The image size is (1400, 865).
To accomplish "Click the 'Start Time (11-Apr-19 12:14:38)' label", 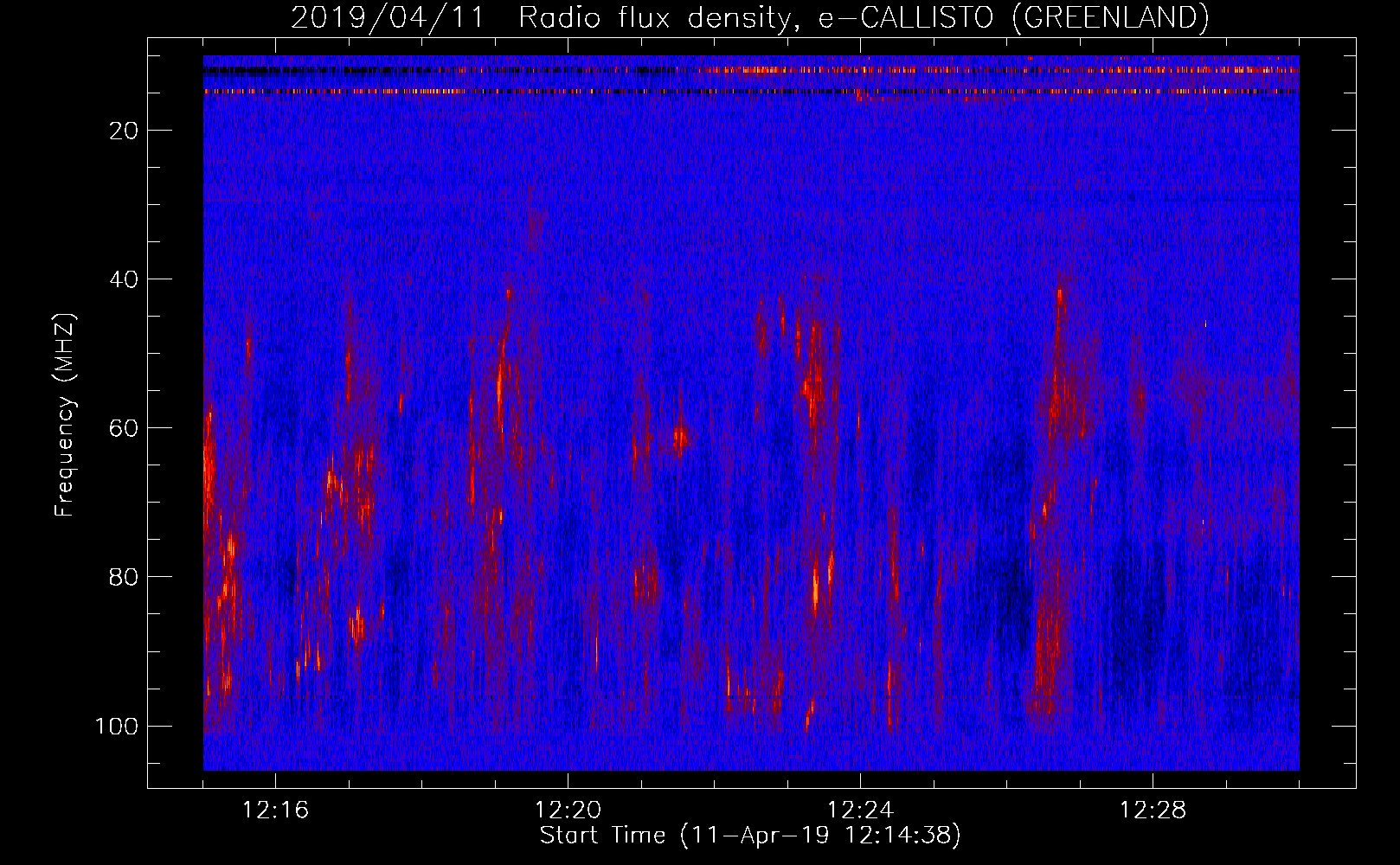I will pos(750,836).
